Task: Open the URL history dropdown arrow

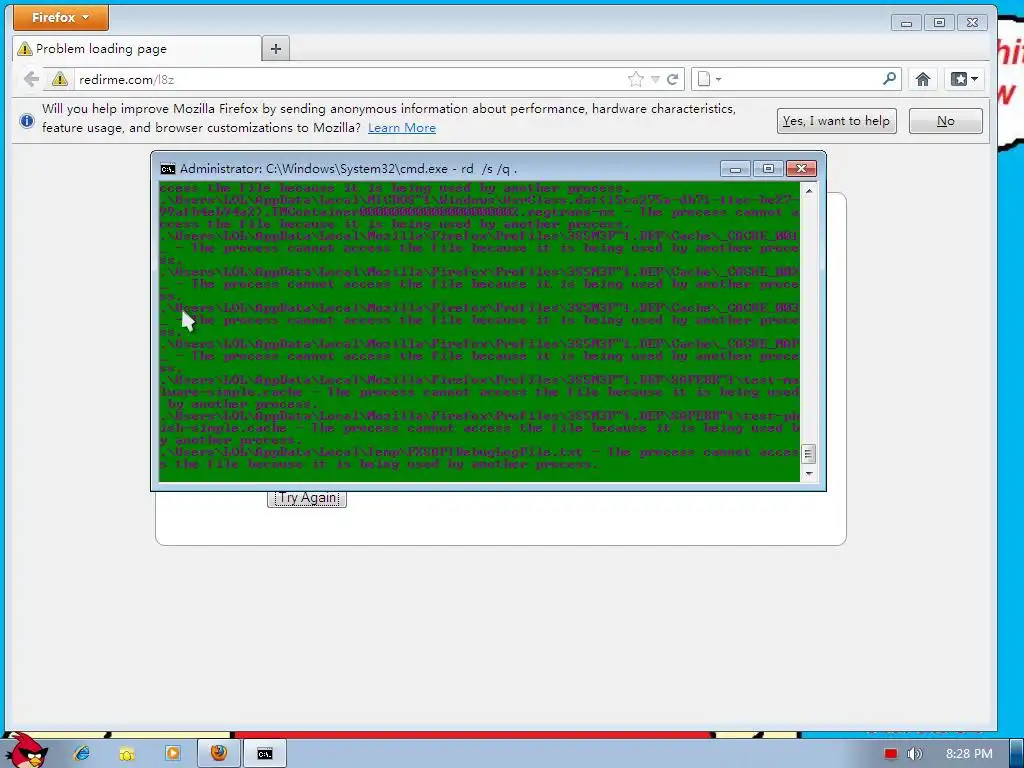Action: tap(655, 80)
